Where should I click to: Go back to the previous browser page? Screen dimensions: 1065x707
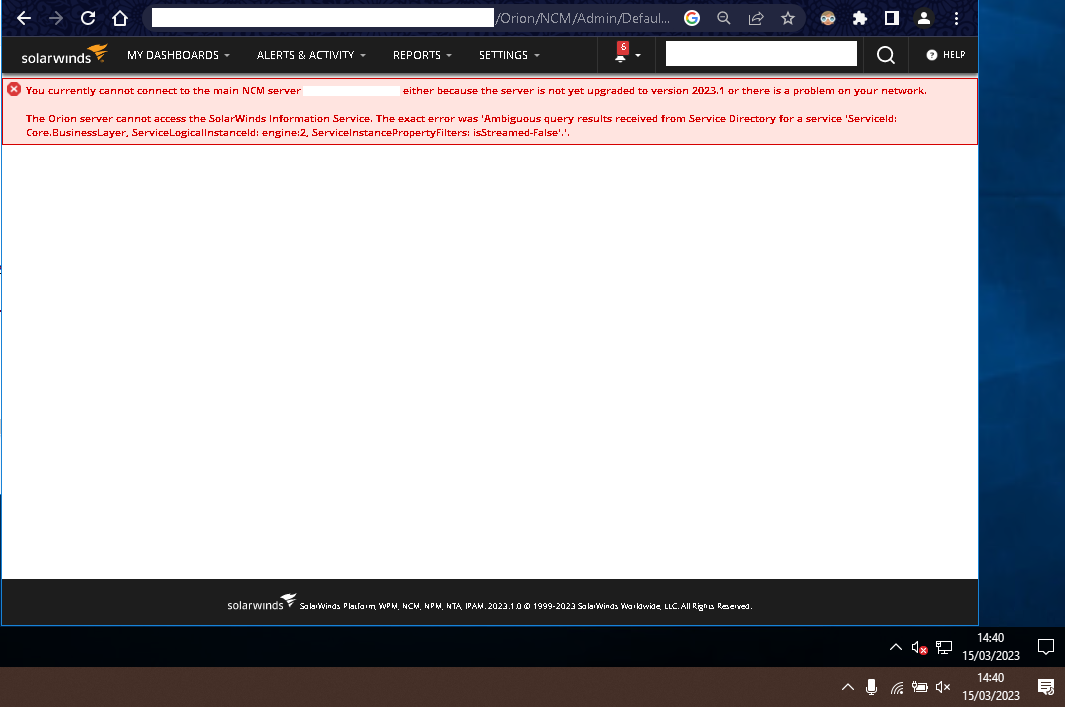coord(24,18)
